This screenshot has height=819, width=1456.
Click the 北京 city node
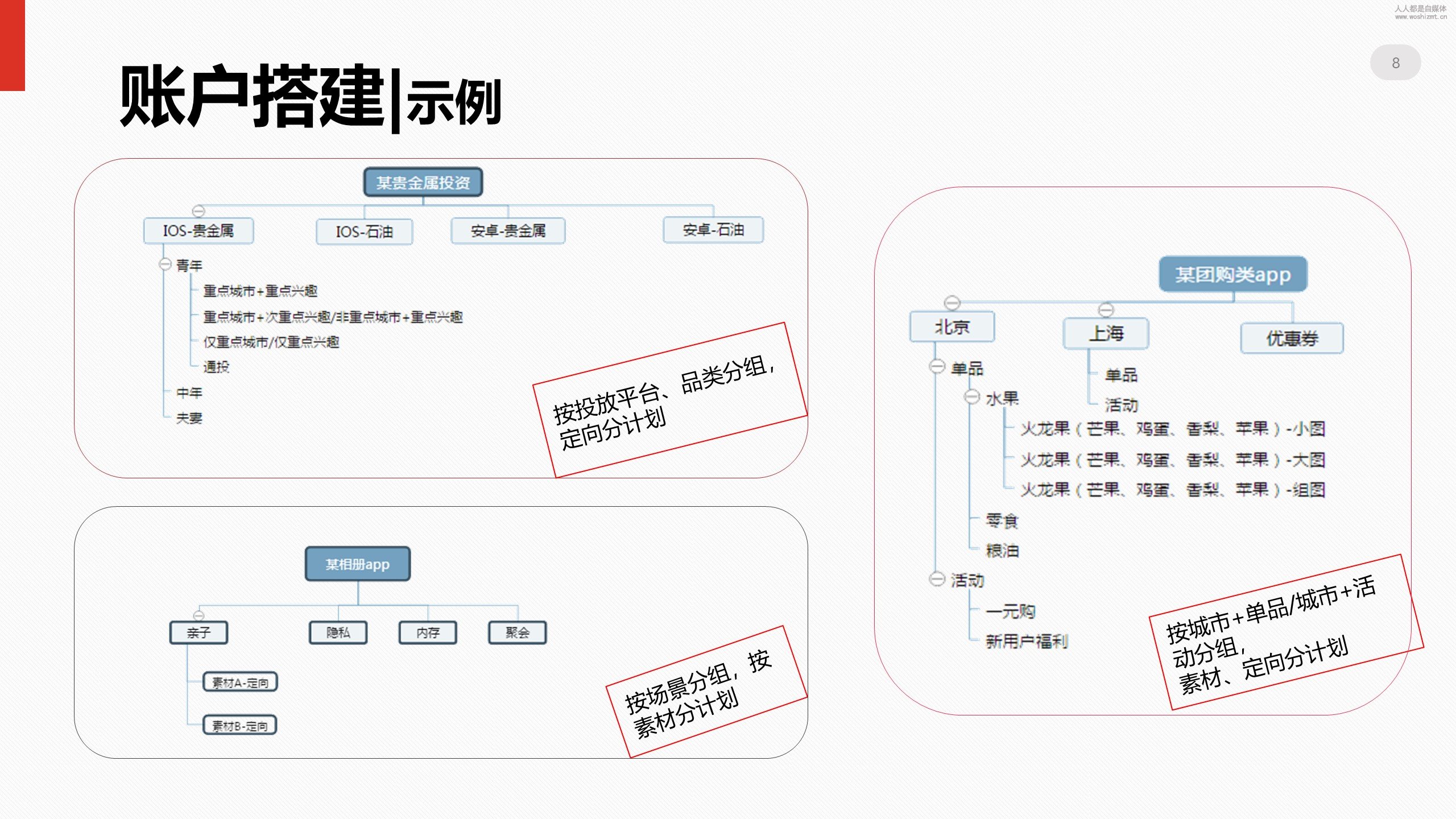click(x=952, y=327)
